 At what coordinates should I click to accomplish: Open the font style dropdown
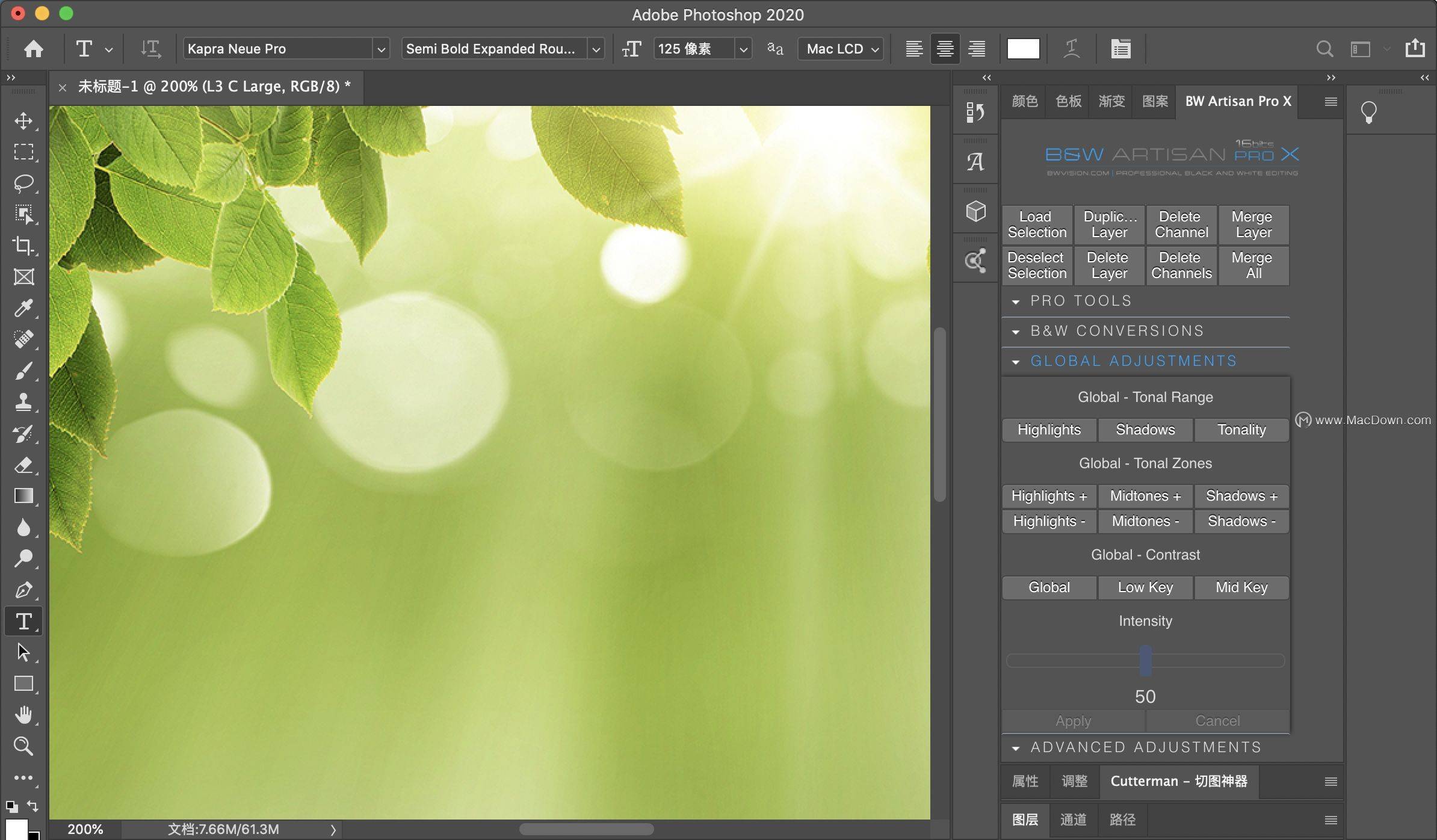(596, 49)
